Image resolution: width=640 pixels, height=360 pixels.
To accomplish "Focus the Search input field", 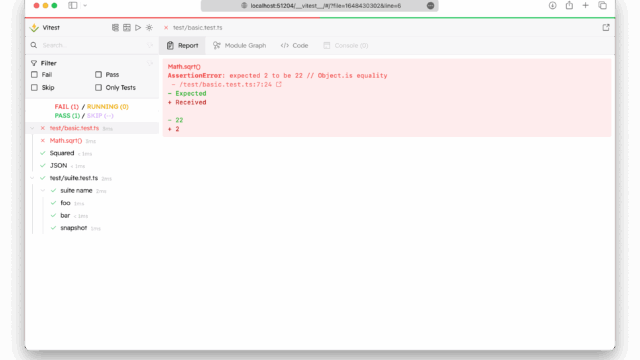I will click(92, 45).
